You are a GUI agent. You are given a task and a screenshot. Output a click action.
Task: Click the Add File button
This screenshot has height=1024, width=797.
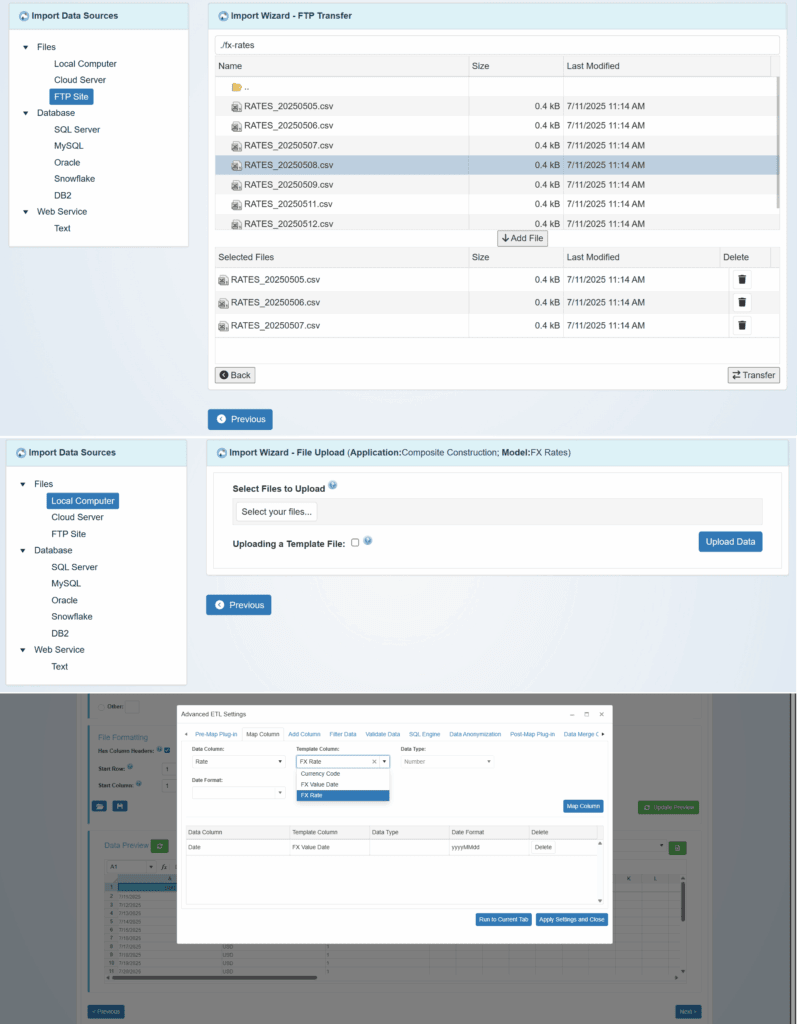[x=522, y=238]
